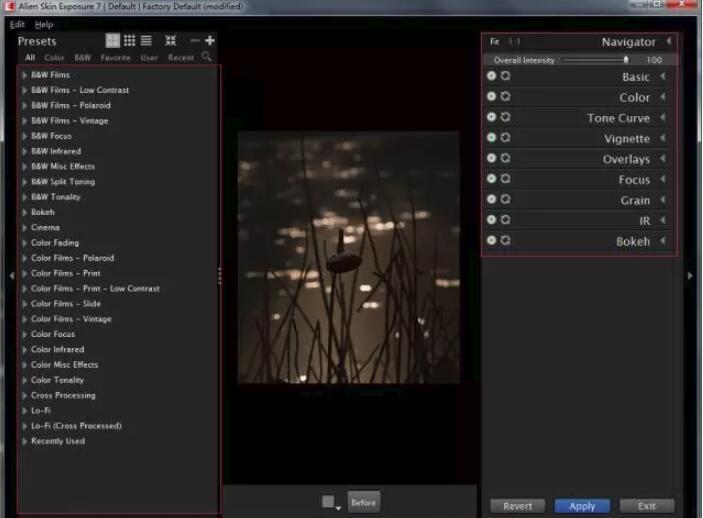
Task: Expand the Color panel arrow
Action: click(x=663, y=97)
